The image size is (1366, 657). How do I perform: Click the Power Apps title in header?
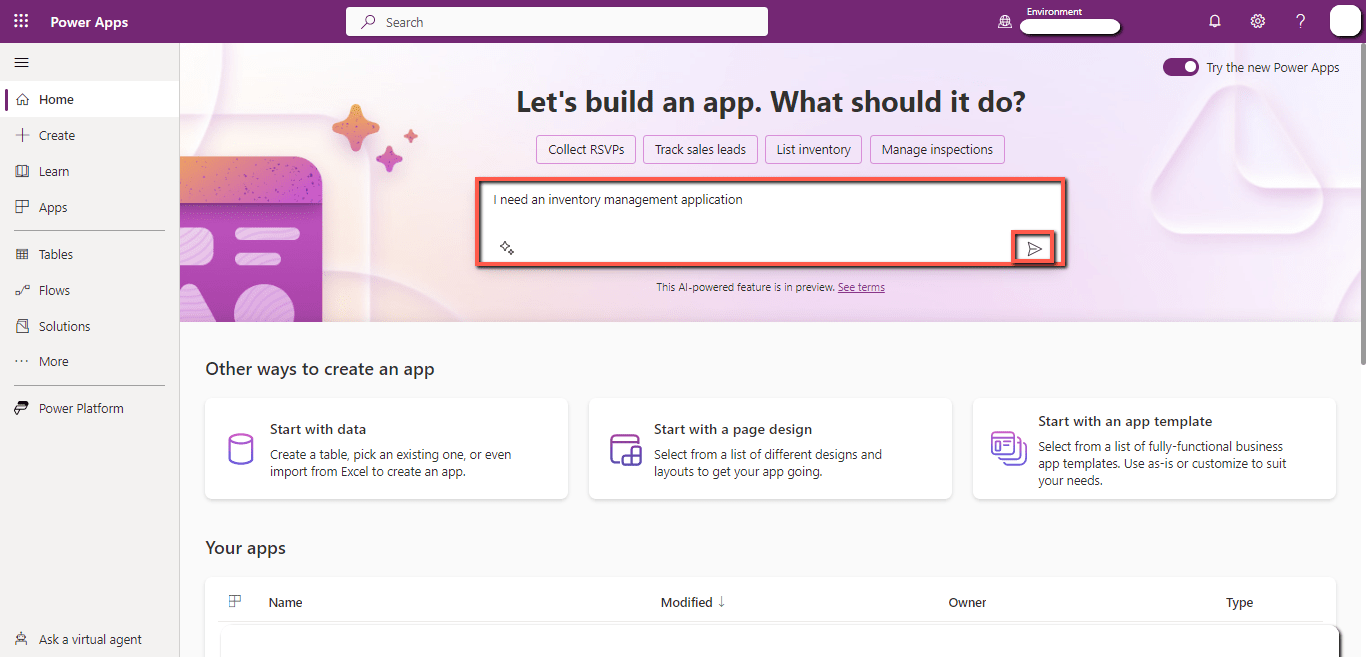point(89,22)
